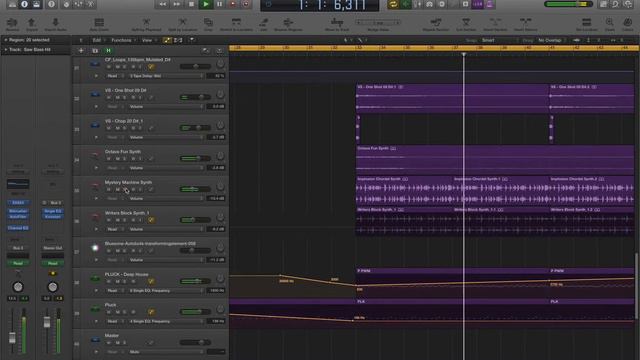Image resolution: width=640 pixels, height=360 pixels.
Task: Toggle the purple Count-in button
Action: coord(478,4)
